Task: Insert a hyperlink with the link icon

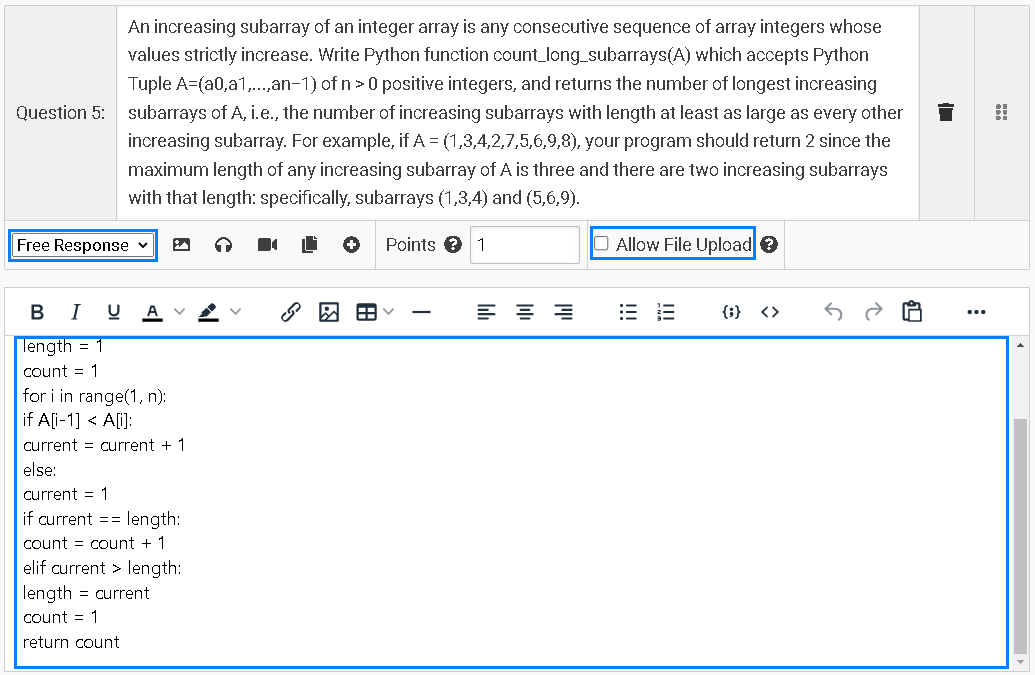Action: coord(290,312)
